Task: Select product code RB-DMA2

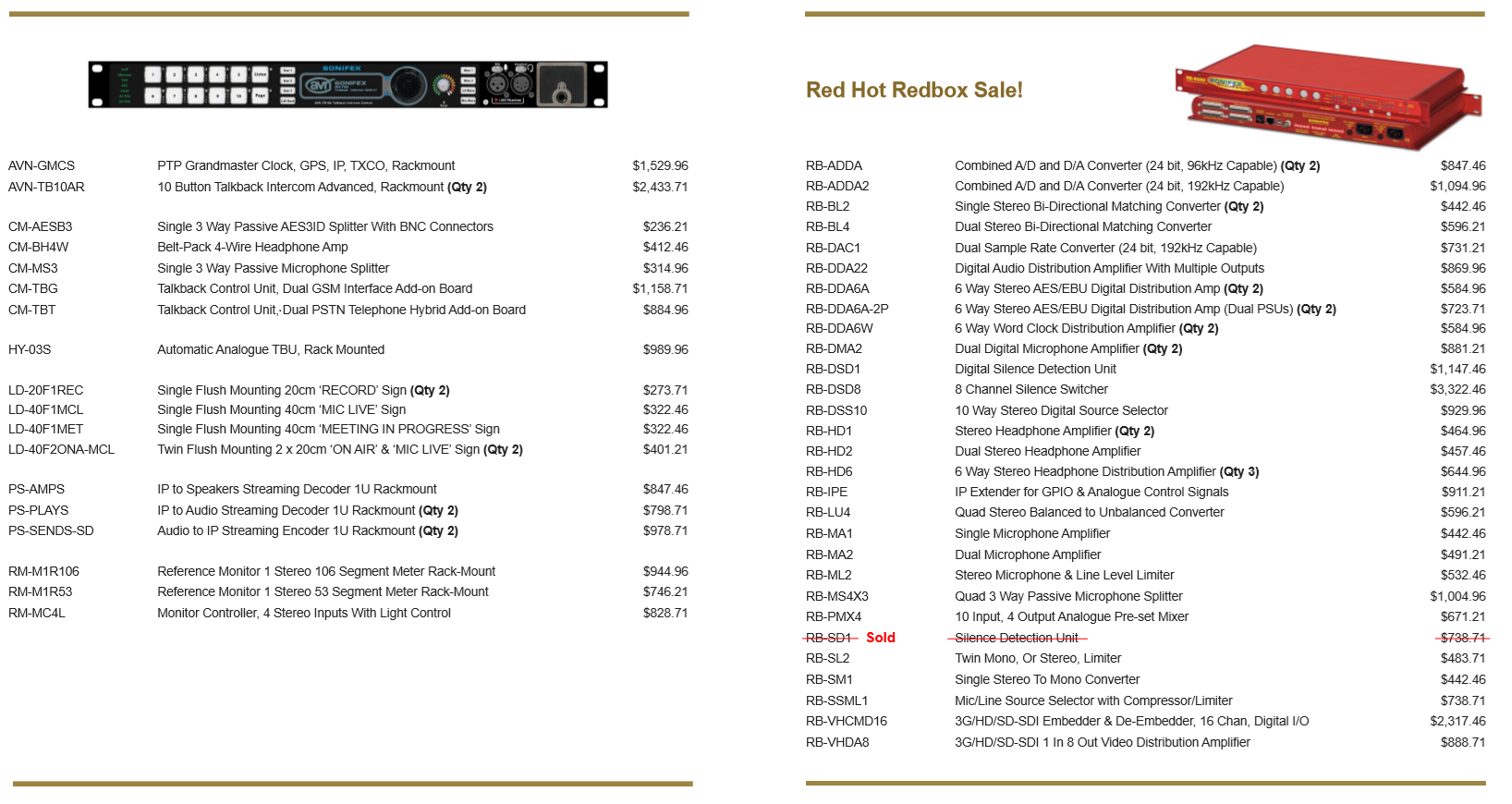Action: coord(834,348)
